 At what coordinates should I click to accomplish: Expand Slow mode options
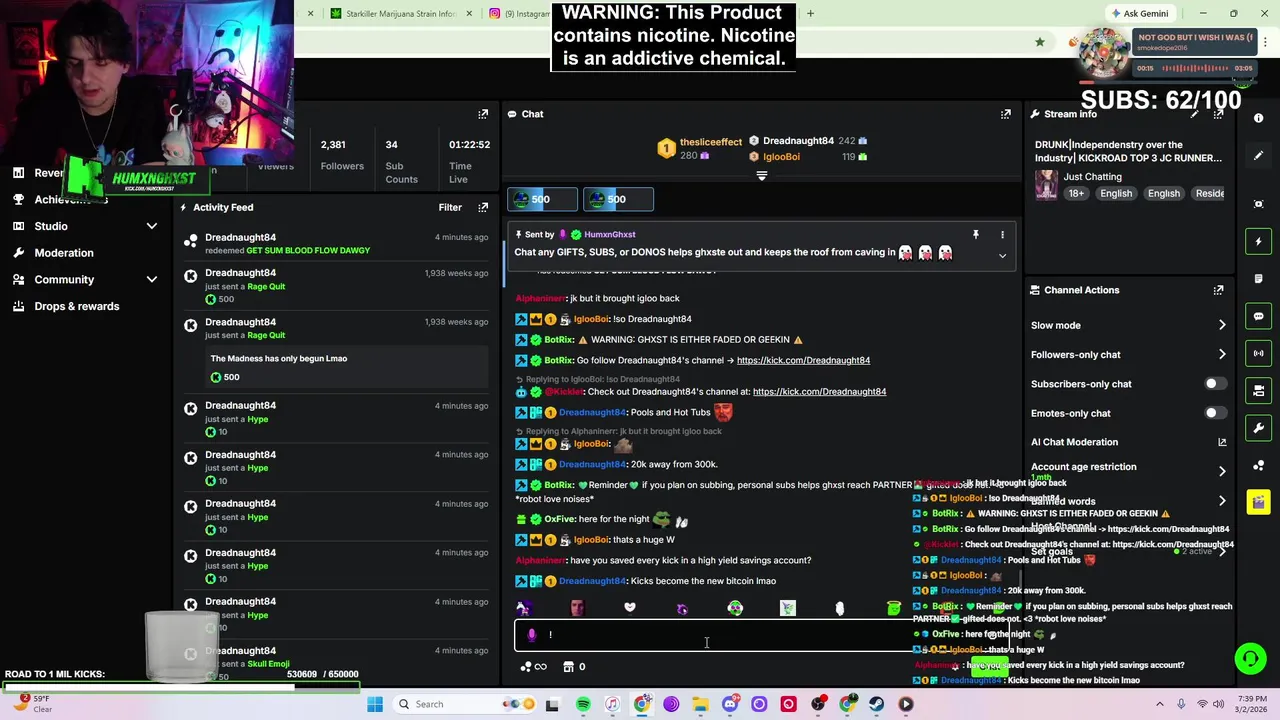pyautogui.click(x=1221, y=325)
